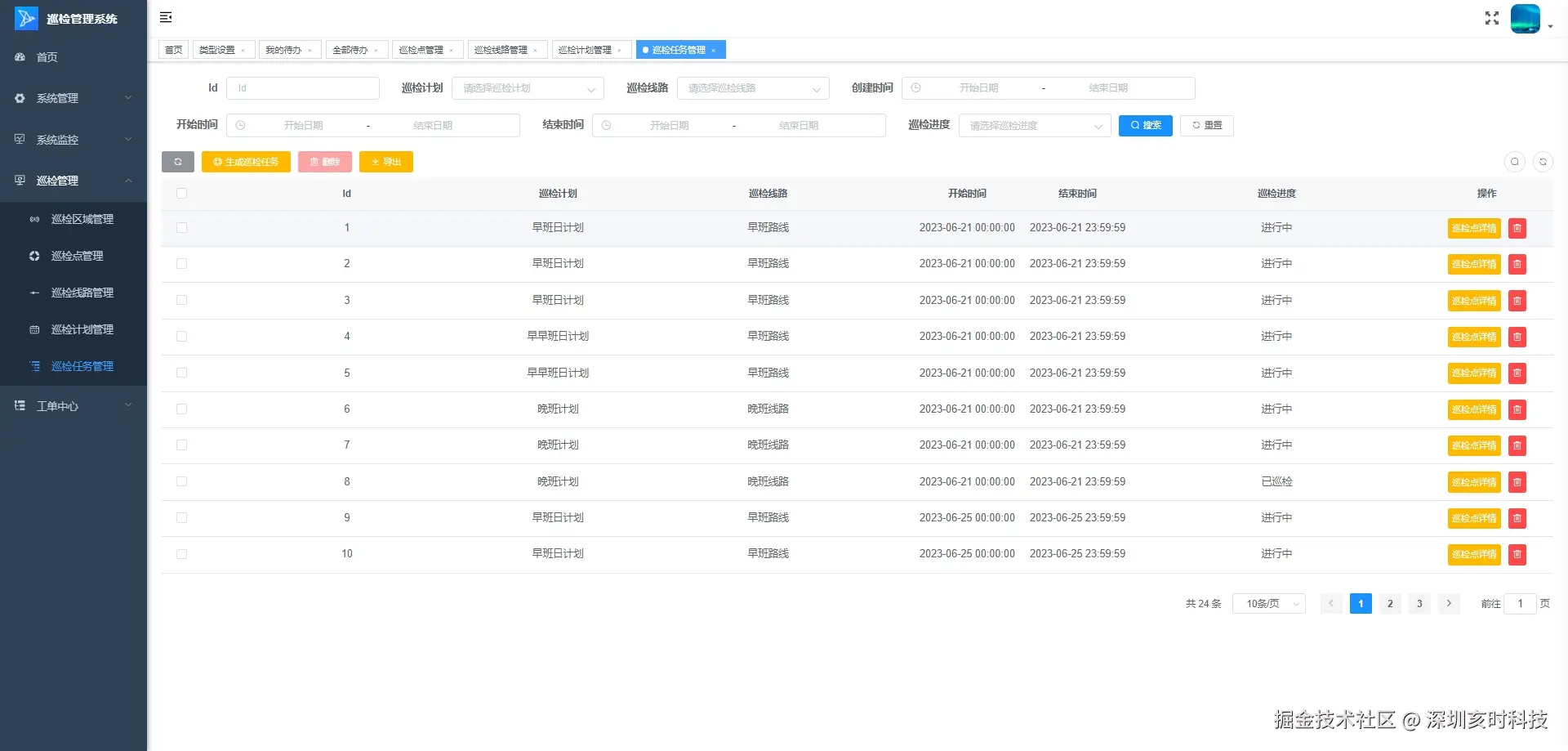The image size is (1568, 751).
Task: Delete row 10 using its red trash icon
Action: tap(1517, 555)
